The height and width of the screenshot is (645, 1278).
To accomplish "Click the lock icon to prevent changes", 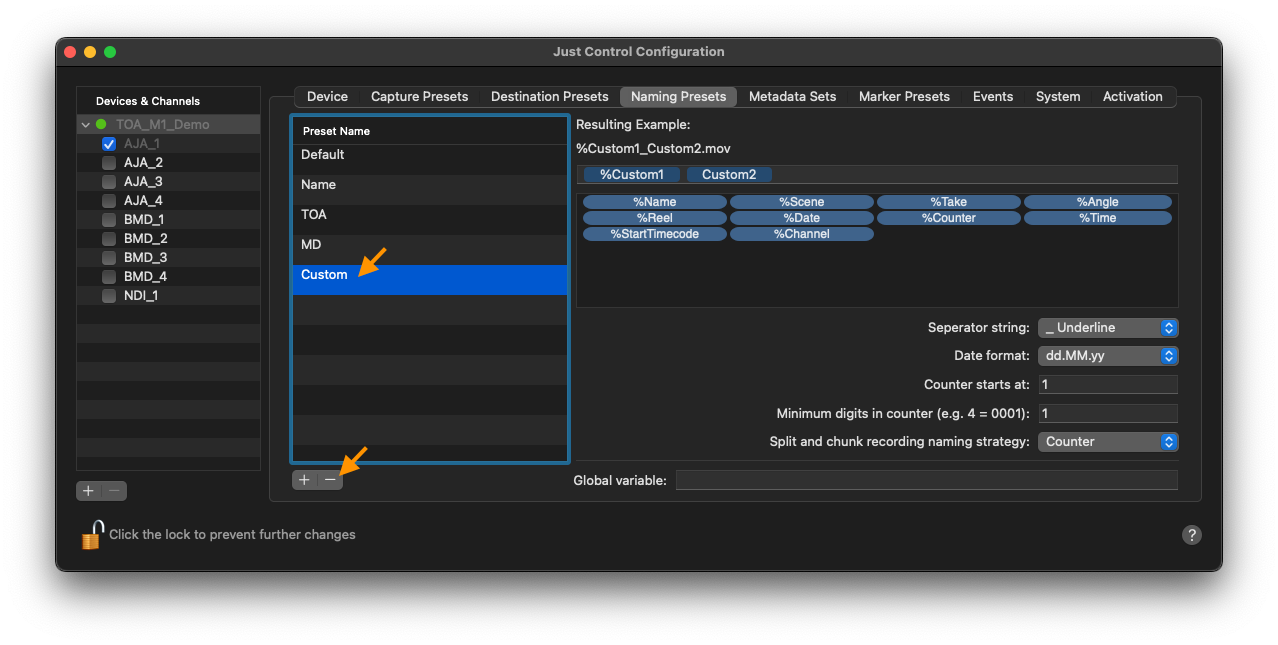I will point(92,535).
